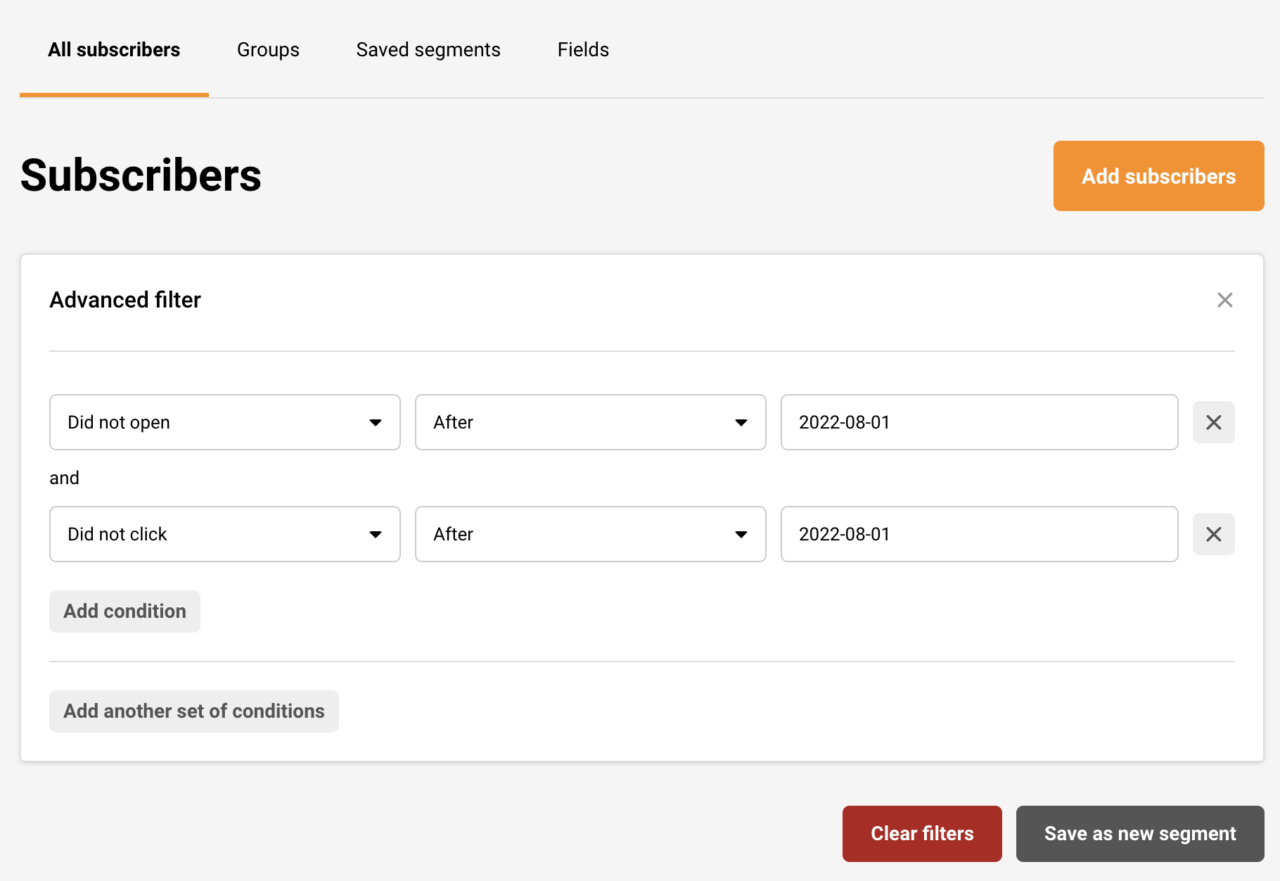1280x881 pixels.
Task: Open the Saved segments tab
Action: [x=428, y=49]
